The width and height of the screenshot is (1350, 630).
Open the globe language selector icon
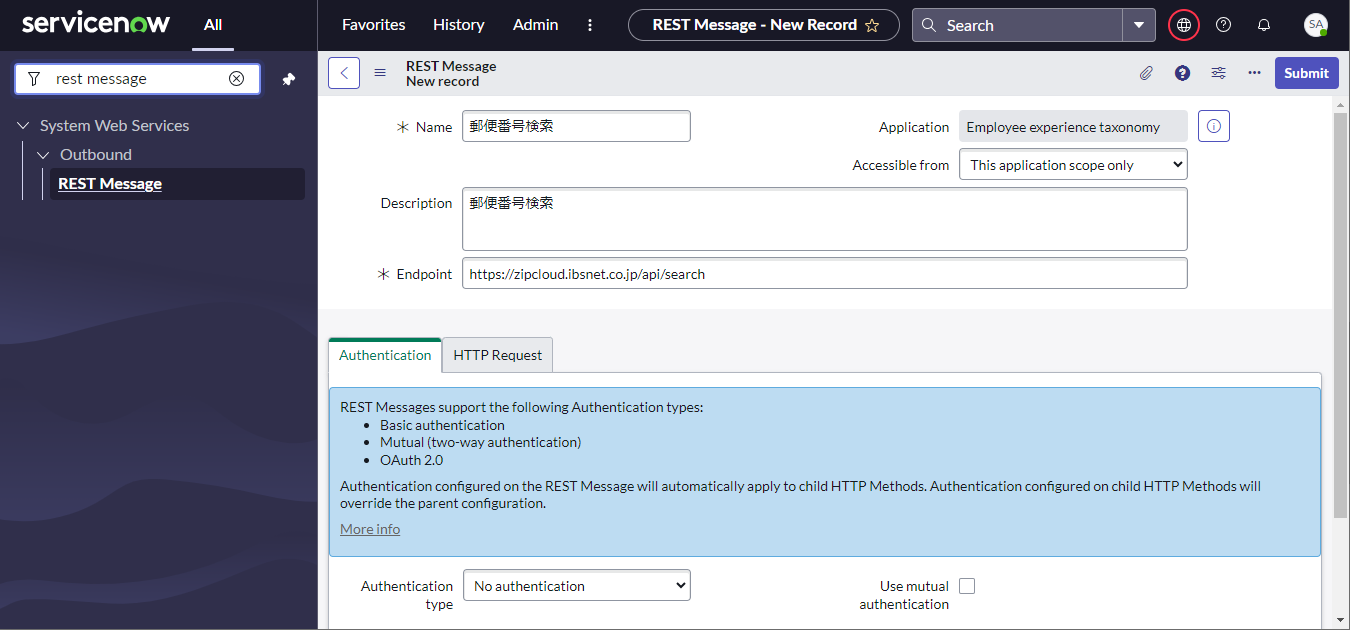click(x=1183, y=24)
